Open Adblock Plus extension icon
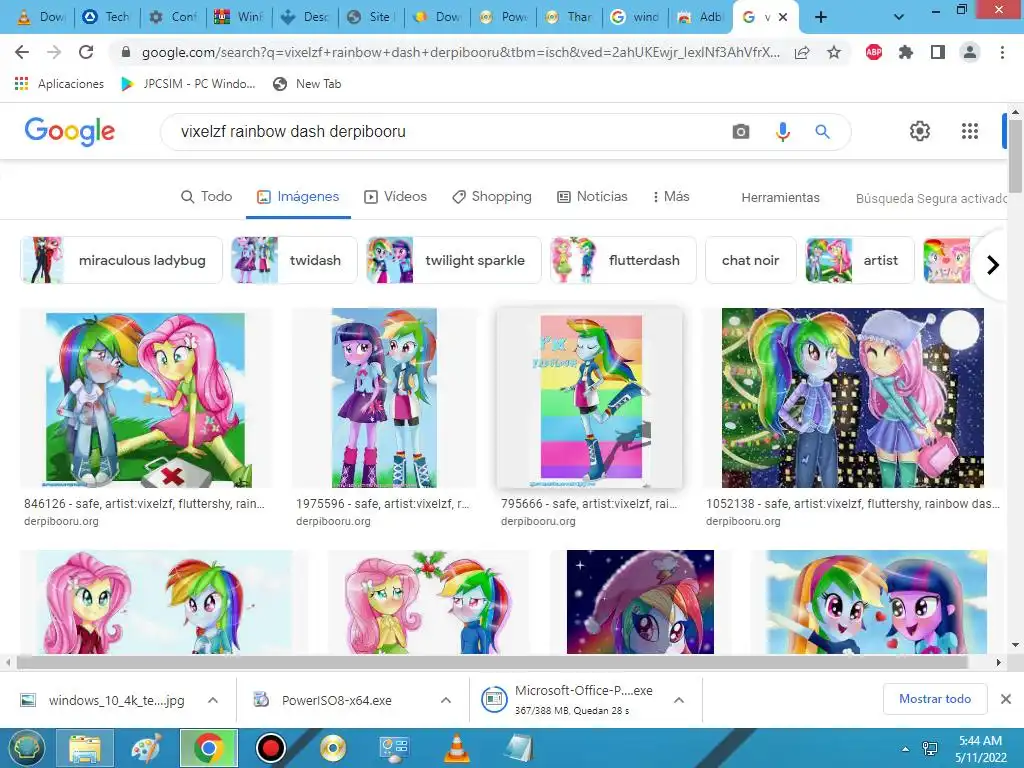Screen dimensions: 1024x768 [x=874, y=52]
